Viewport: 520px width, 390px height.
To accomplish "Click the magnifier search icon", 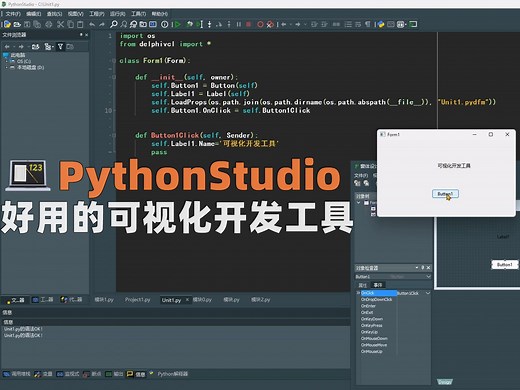I will pos(114,24).
